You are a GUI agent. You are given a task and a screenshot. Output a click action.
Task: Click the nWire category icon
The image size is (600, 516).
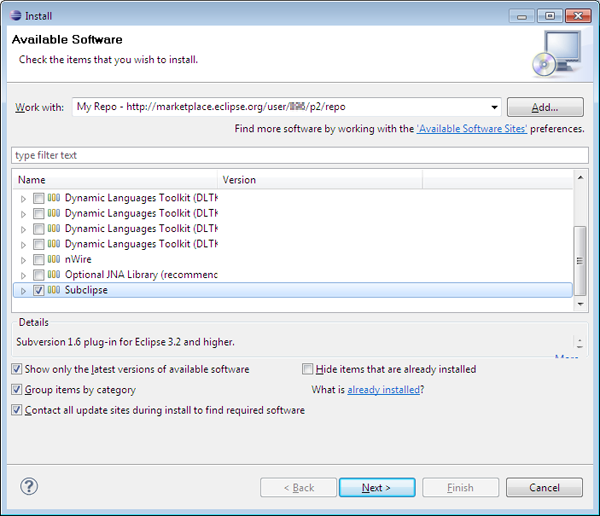coord(54,259)
